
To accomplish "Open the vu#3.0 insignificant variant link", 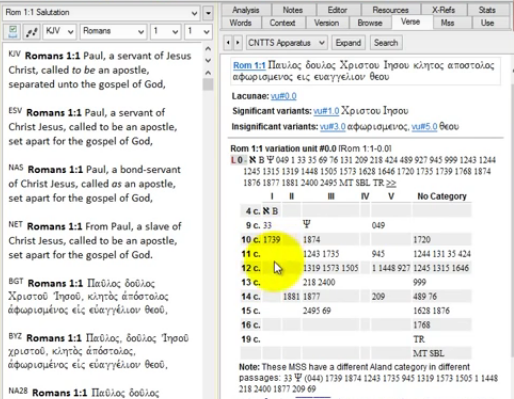I will (x=333, y=127).
